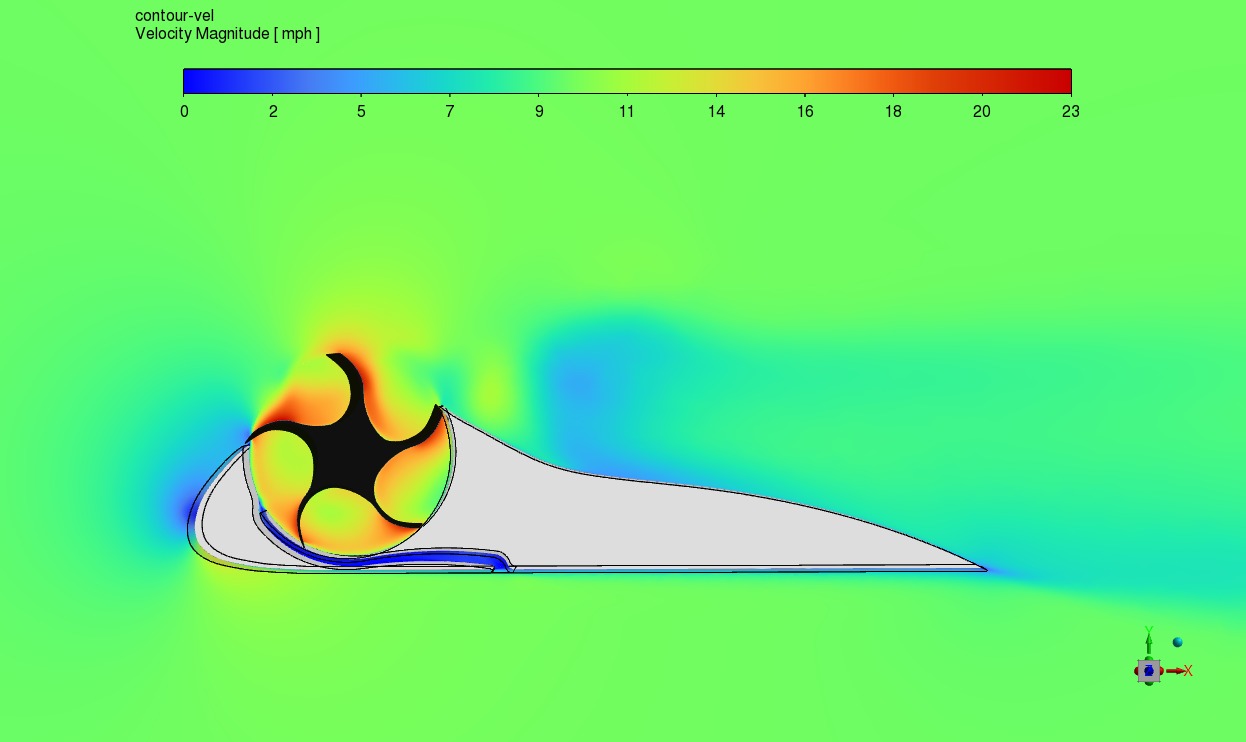Click the '0' colorbar tick label
Screen dimensions: 1246x742
pos(184,111)
